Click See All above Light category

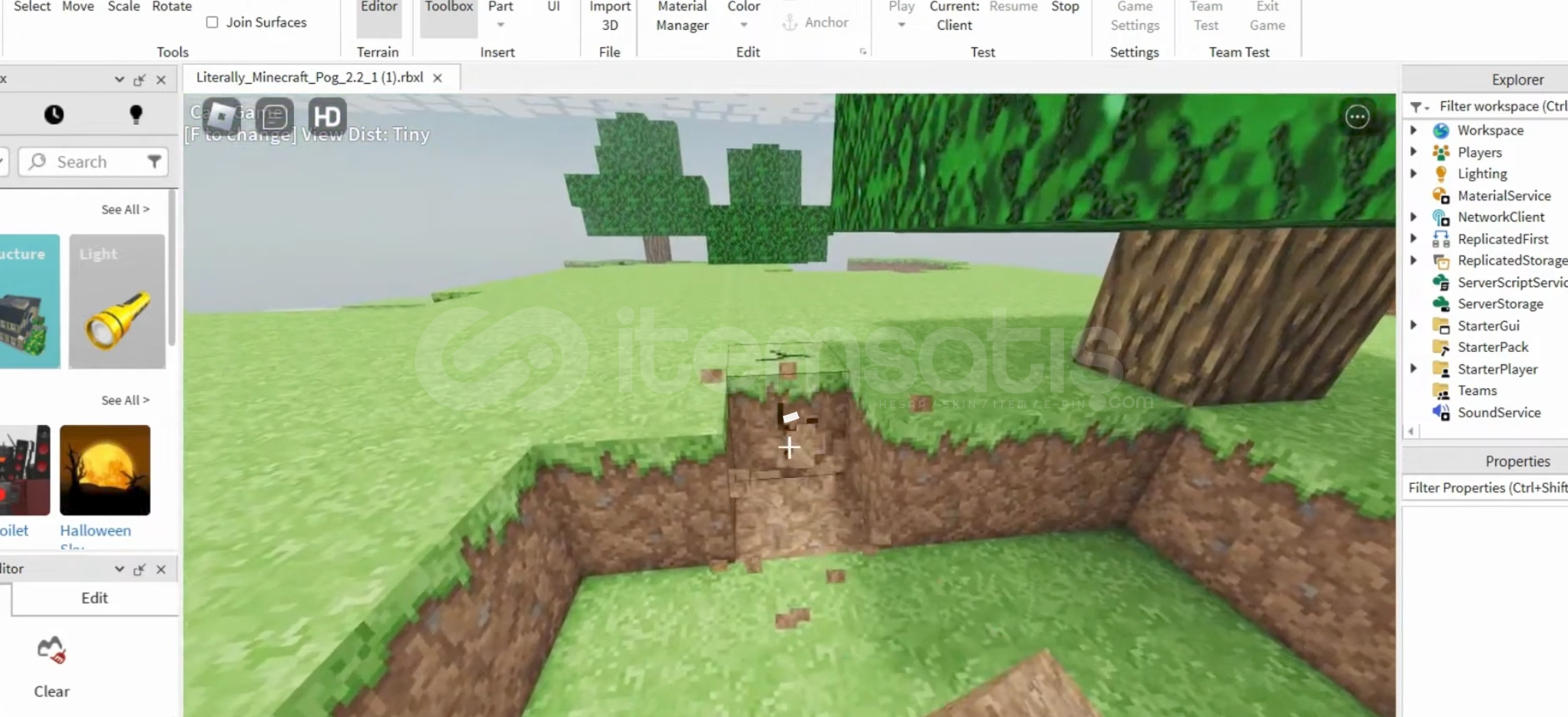125,210
